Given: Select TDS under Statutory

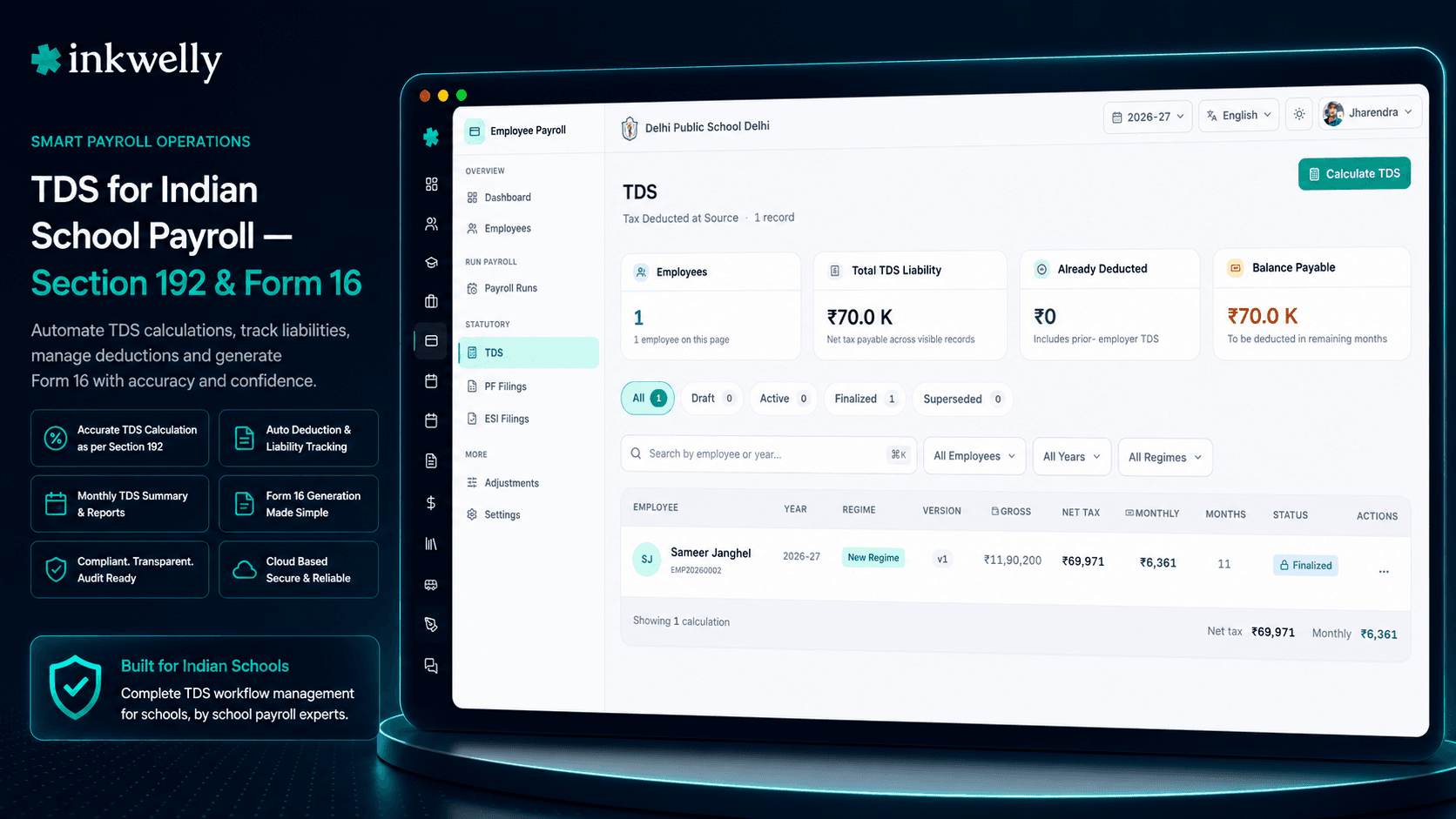Looking at the screenshot, I should point(528,352).
